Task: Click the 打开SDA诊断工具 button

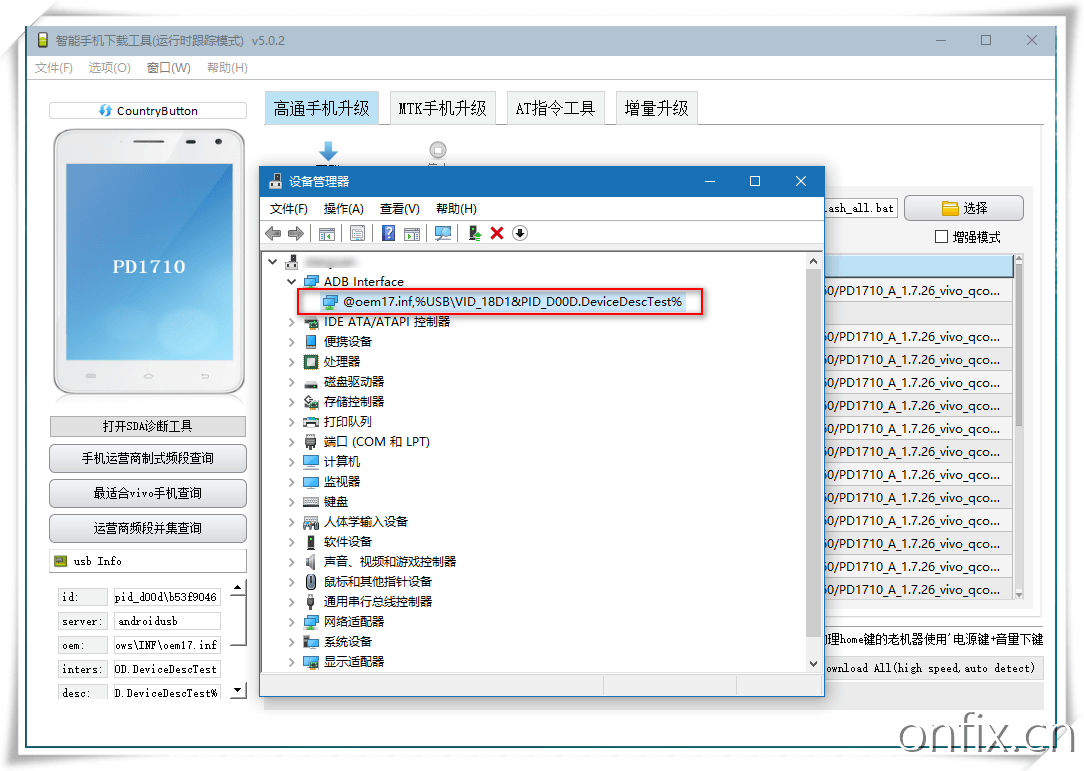Action: [x=147, y=426]
